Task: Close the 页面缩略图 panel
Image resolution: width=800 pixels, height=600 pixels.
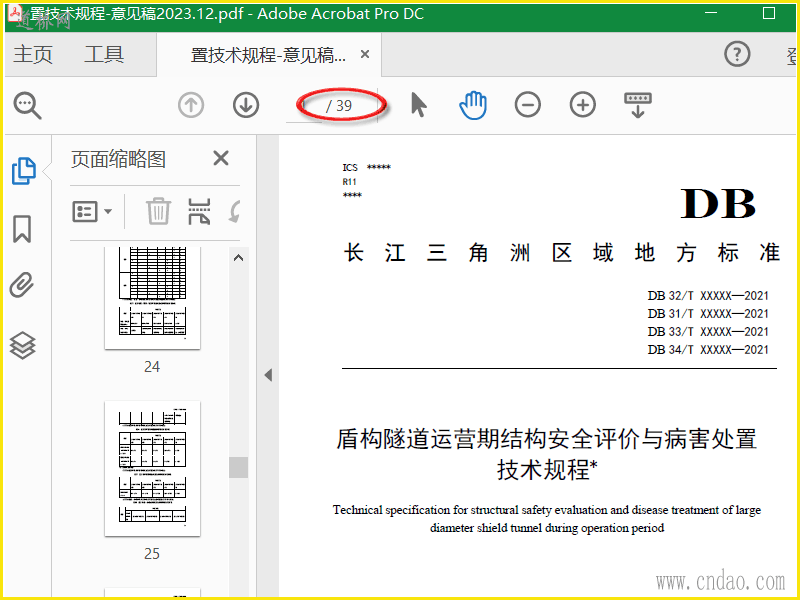Action: pyautogui.click(x=221, y=158)
